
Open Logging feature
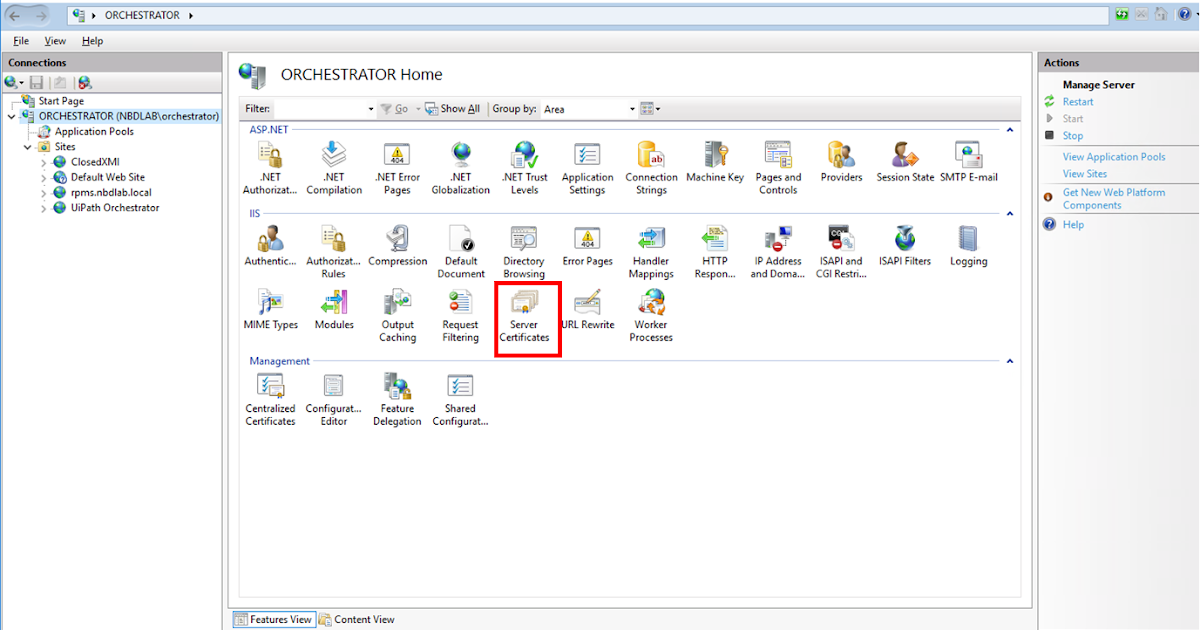click(x=968, y=246)
